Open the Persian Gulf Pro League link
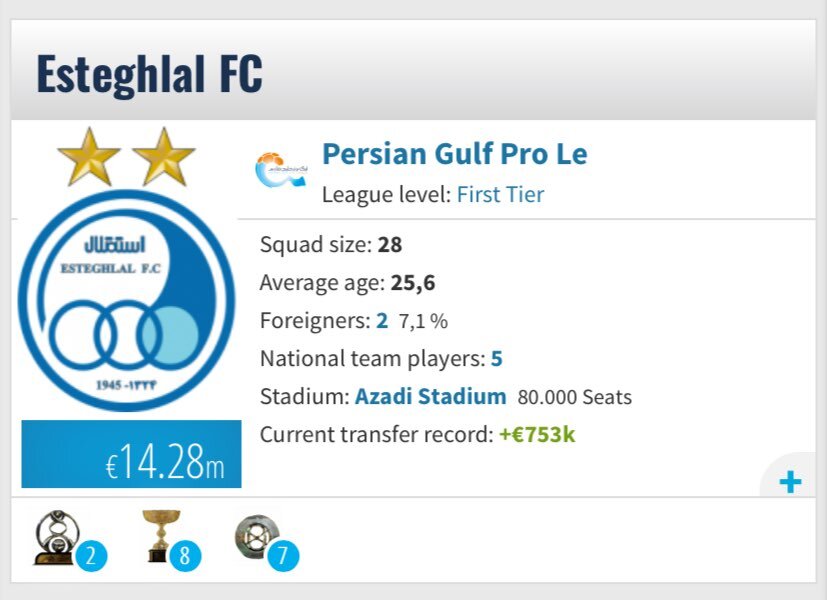827x600 pixels. (x=454, y=154)
